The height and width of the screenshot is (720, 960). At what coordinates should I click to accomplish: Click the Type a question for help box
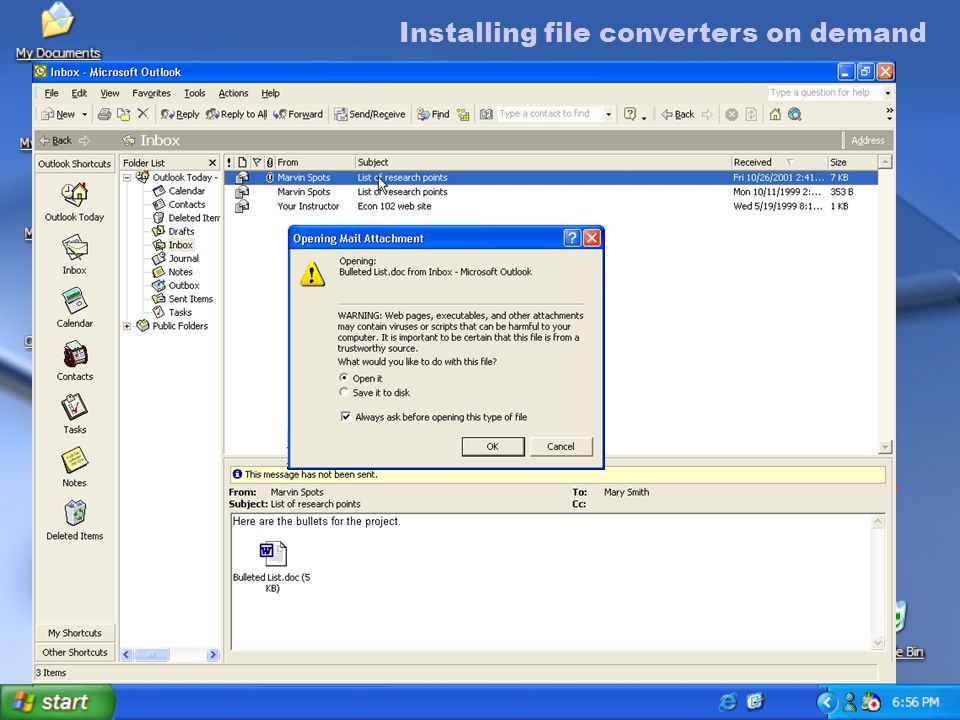coord(825,92)
